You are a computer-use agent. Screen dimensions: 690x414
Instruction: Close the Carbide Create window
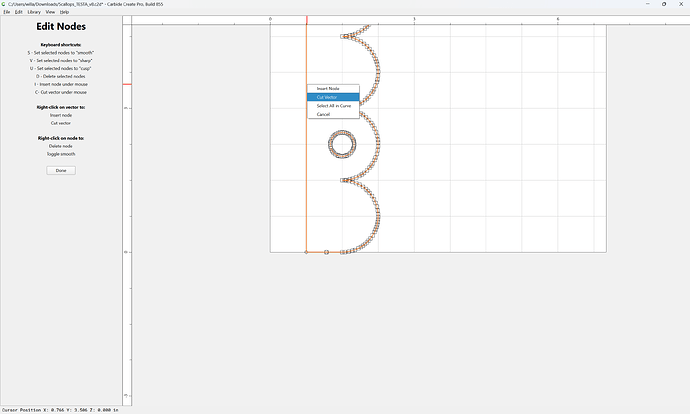[681, 4]
